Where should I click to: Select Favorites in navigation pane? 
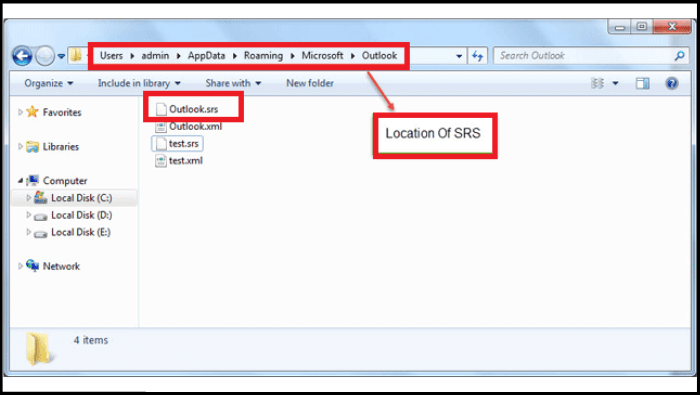[62, 112]
